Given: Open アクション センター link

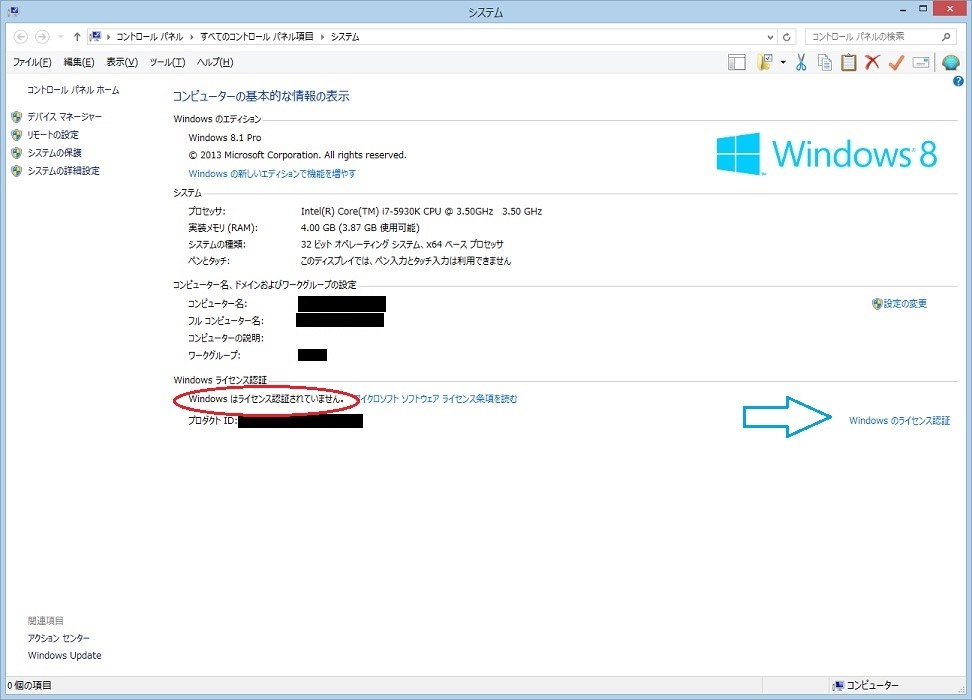Looking at the screenshot, I should click(59, 638).
